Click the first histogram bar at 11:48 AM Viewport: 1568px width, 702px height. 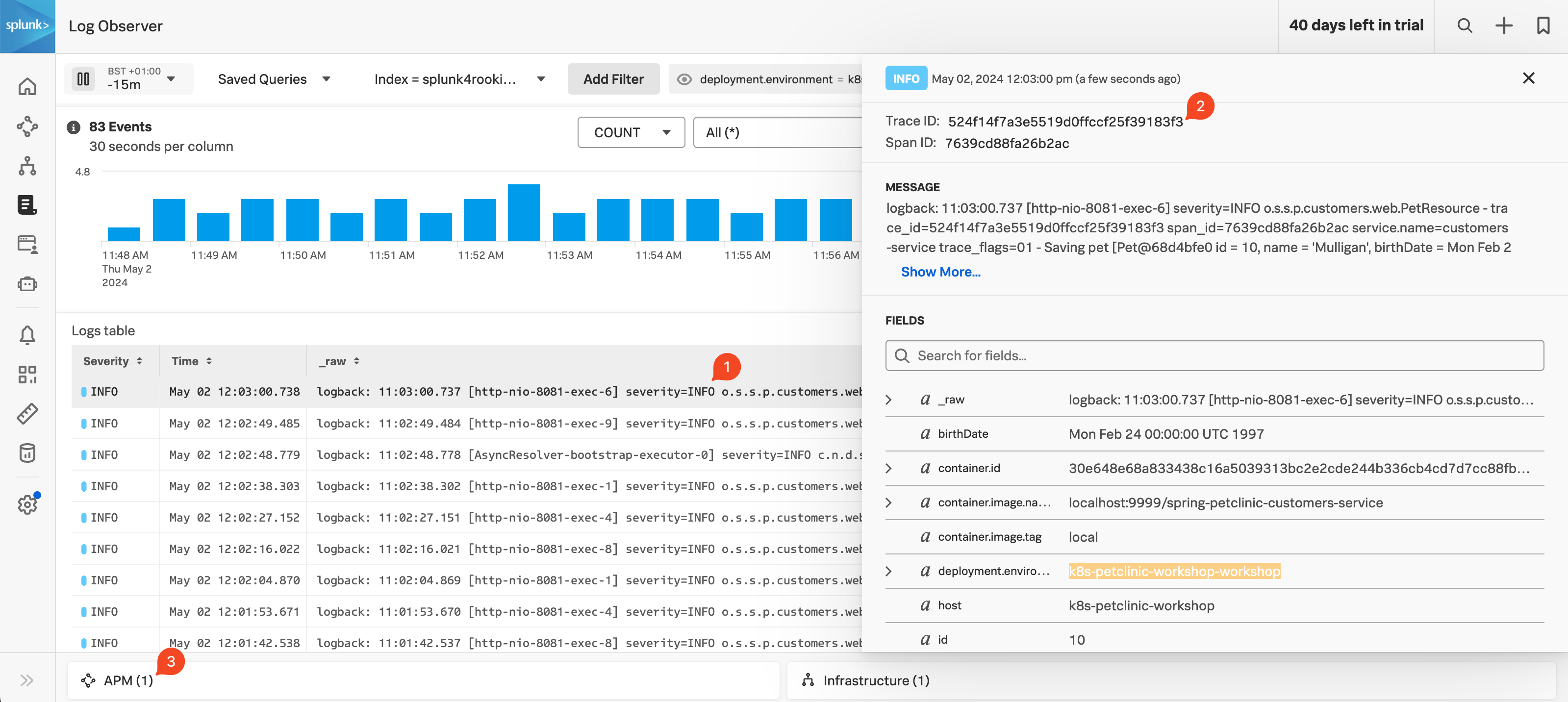coord(124,234)
